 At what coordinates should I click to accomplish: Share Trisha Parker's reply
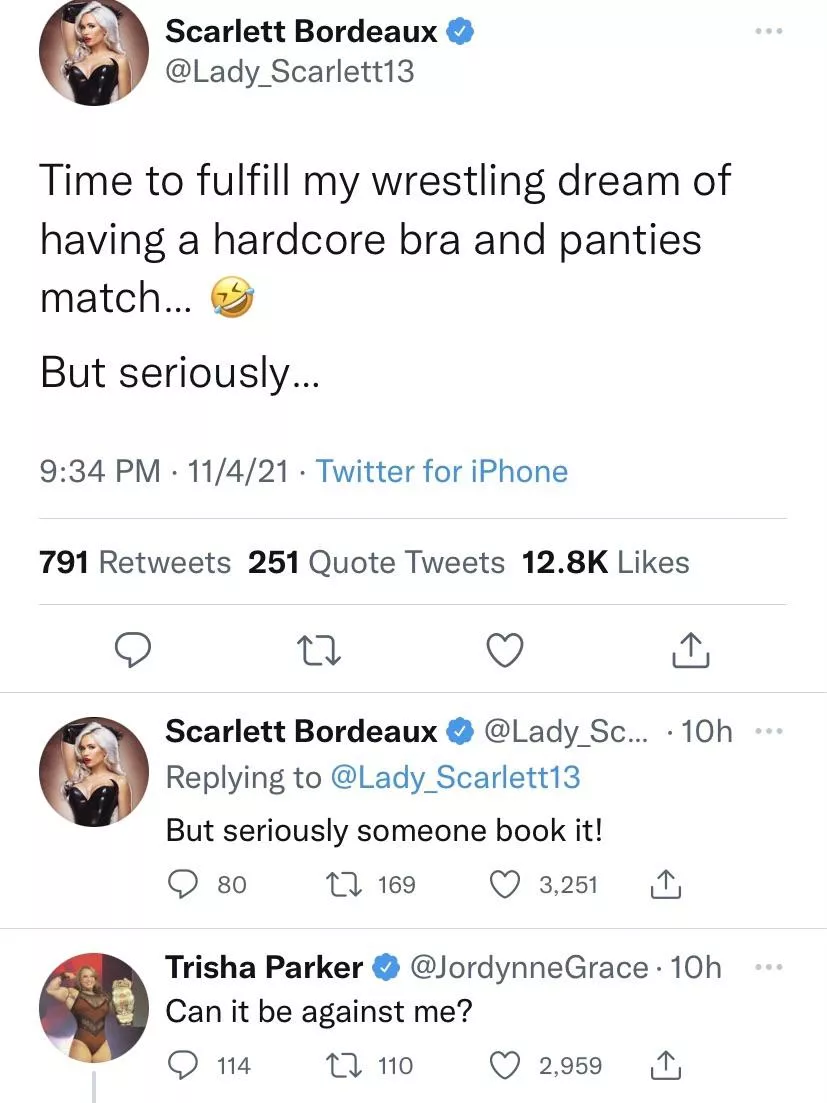click(665, 1065)
